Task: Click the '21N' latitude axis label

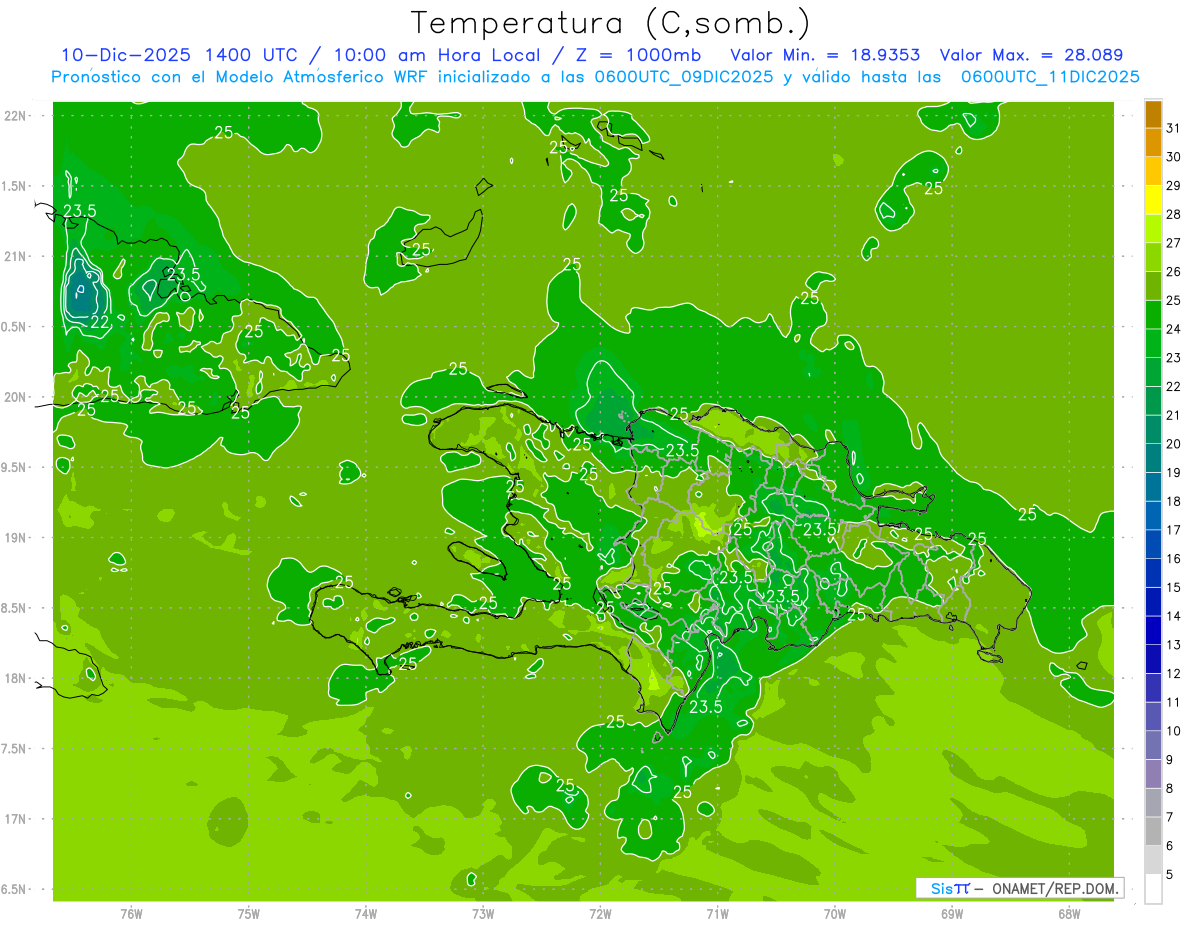Action: pos(16,257)
